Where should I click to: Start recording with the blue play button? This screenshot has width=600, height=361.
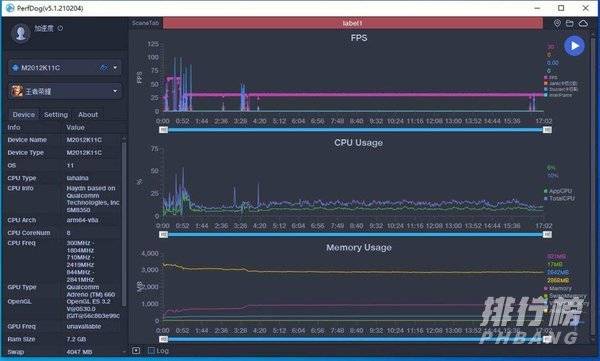click(x=574, y=46)
